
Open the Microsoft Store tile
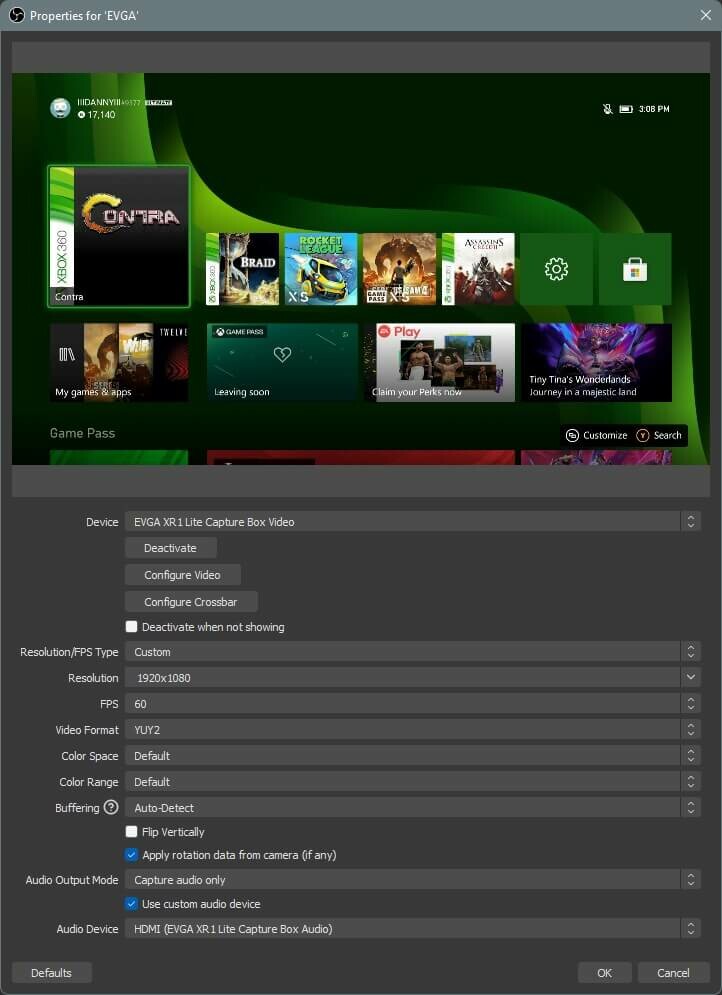(635, 269)
